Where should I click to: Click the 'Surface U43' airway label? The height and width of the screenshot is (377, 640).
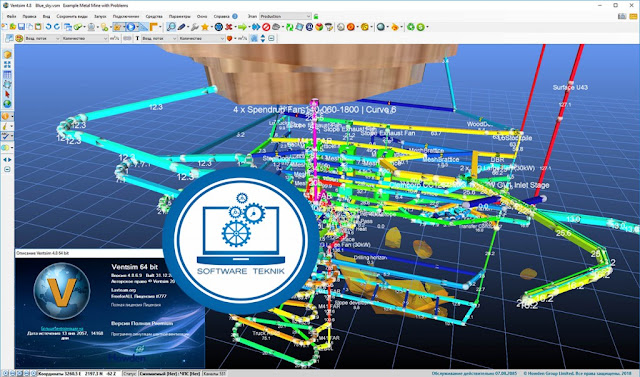click(570, 87)
